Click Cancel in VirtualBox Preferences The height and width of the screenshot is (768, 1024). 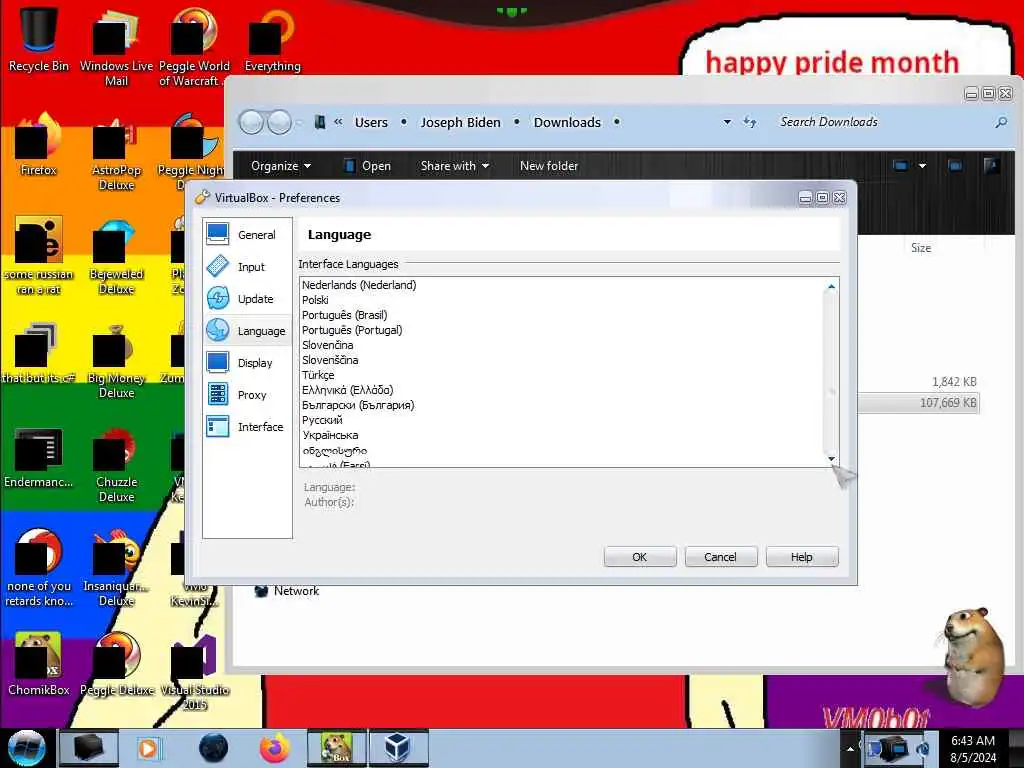[x=720, y=557]
